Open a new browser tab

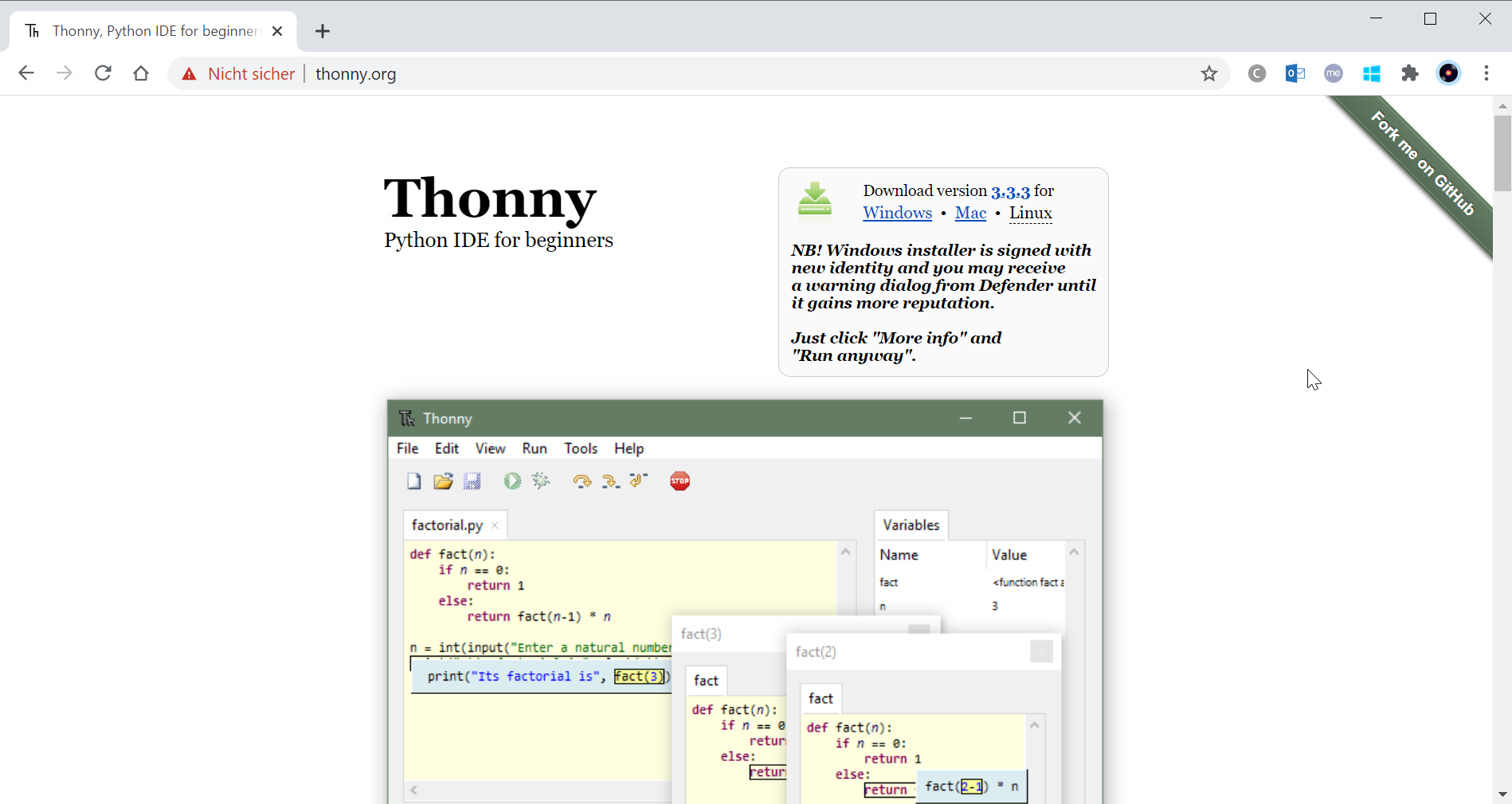tap(323, 31)
